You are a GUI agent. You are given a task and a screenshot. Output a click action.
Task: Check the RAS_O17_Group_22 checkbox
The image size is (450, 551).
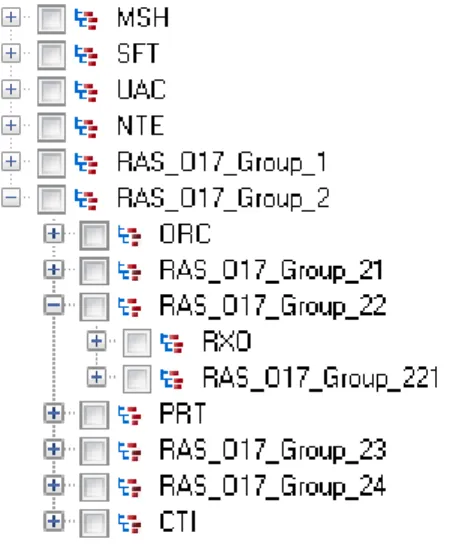(x=94, y=307)
